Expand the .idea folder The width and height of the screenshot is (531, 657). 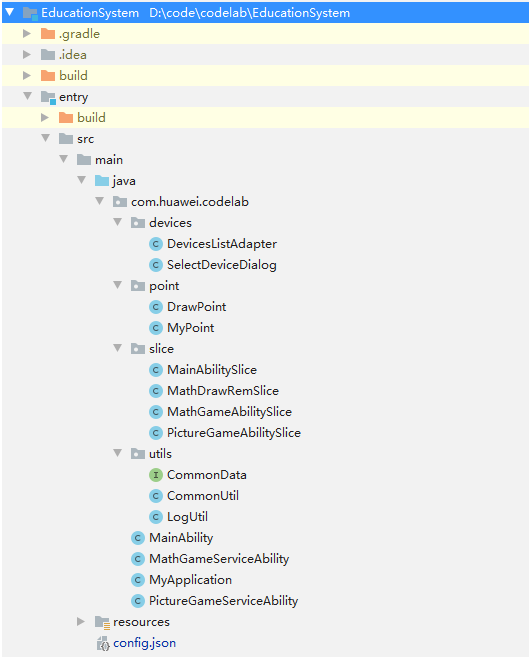coord(27,54)
